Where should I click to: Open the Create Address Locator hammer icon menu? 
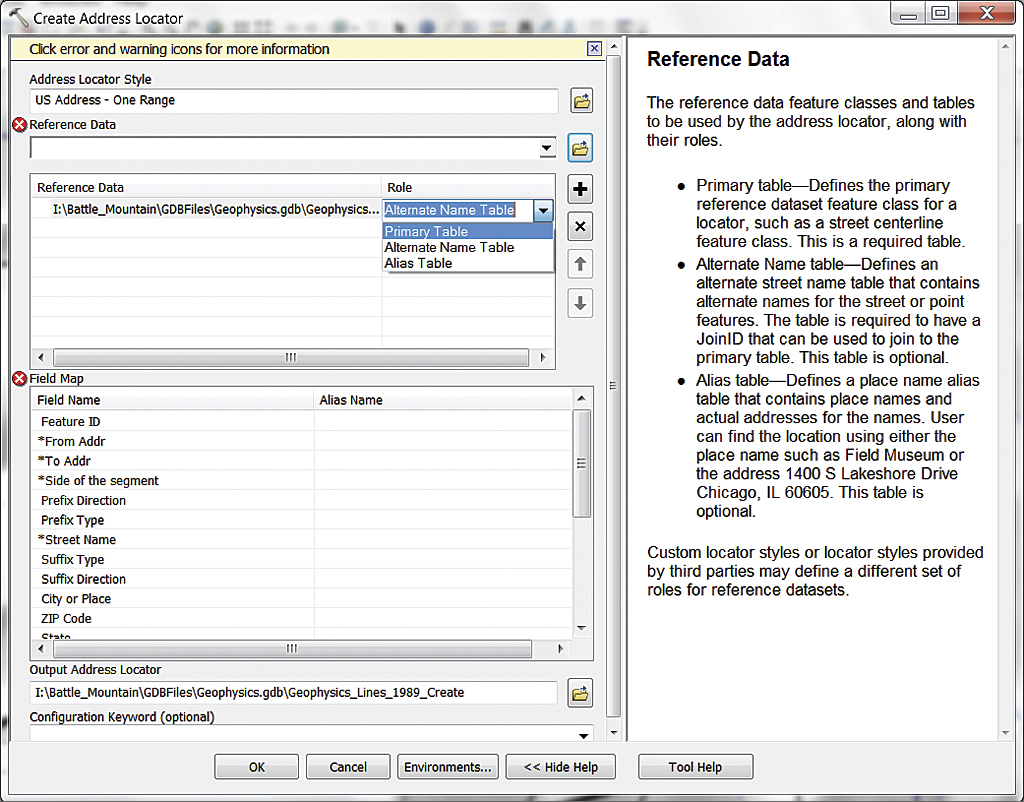click(x=17, y=18)
